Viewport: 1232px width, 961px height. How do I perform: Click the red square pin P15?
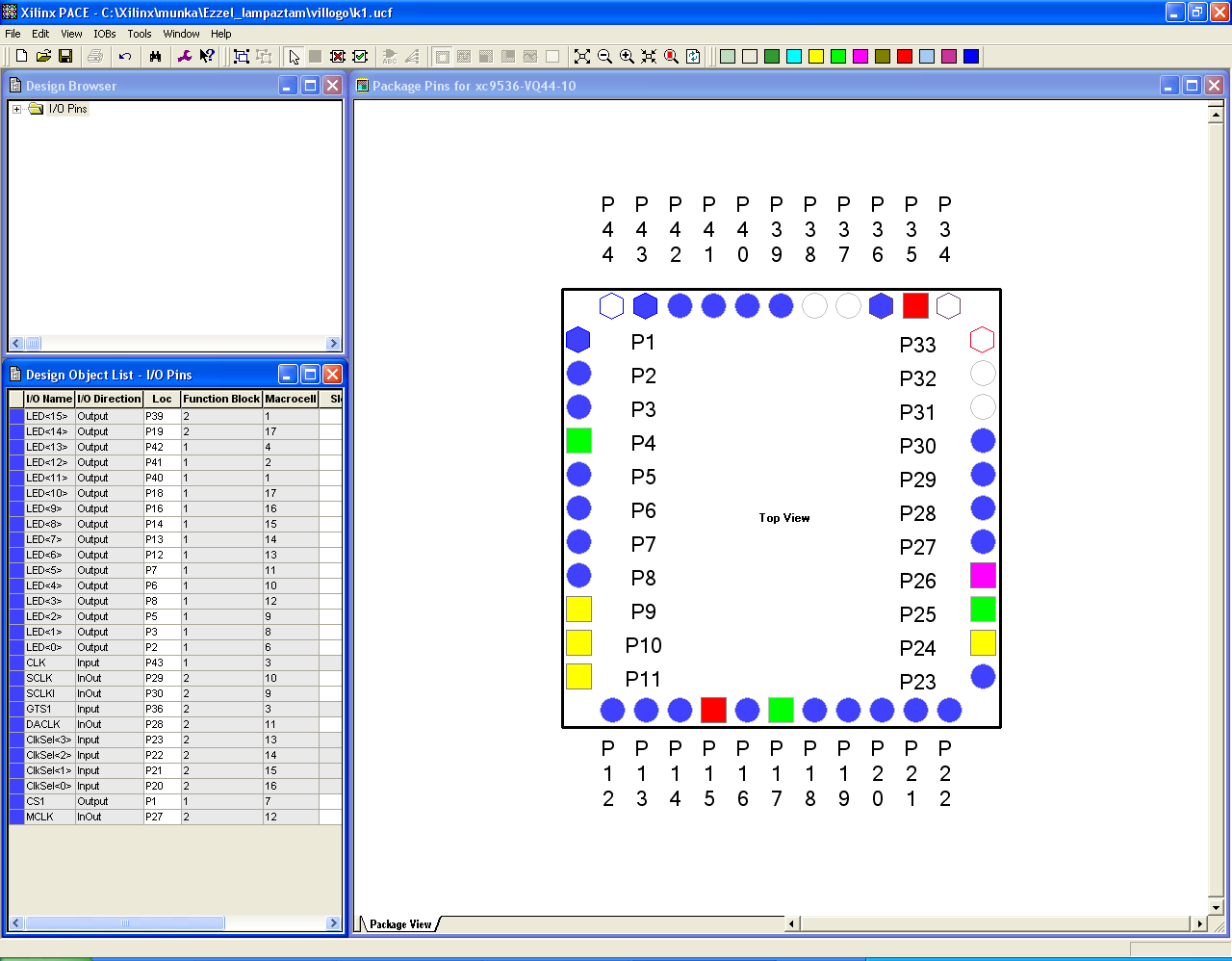[x=713, y=711]
